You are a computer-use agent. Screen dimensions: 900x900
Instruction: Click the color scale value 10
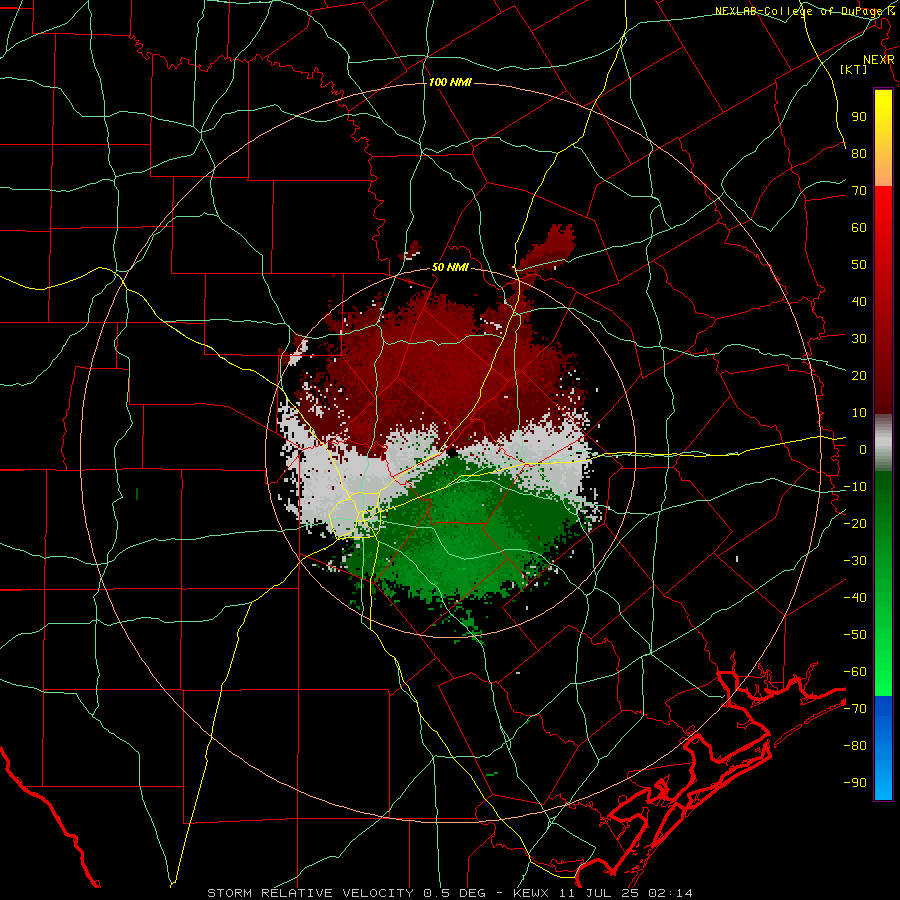[859, 413]
